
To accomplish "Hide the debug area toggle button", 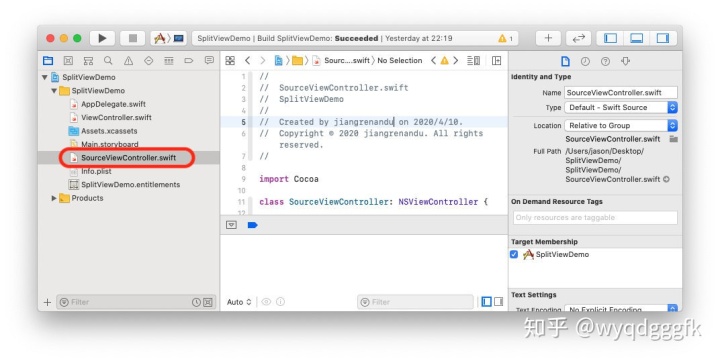I will [x=231, y=225].
